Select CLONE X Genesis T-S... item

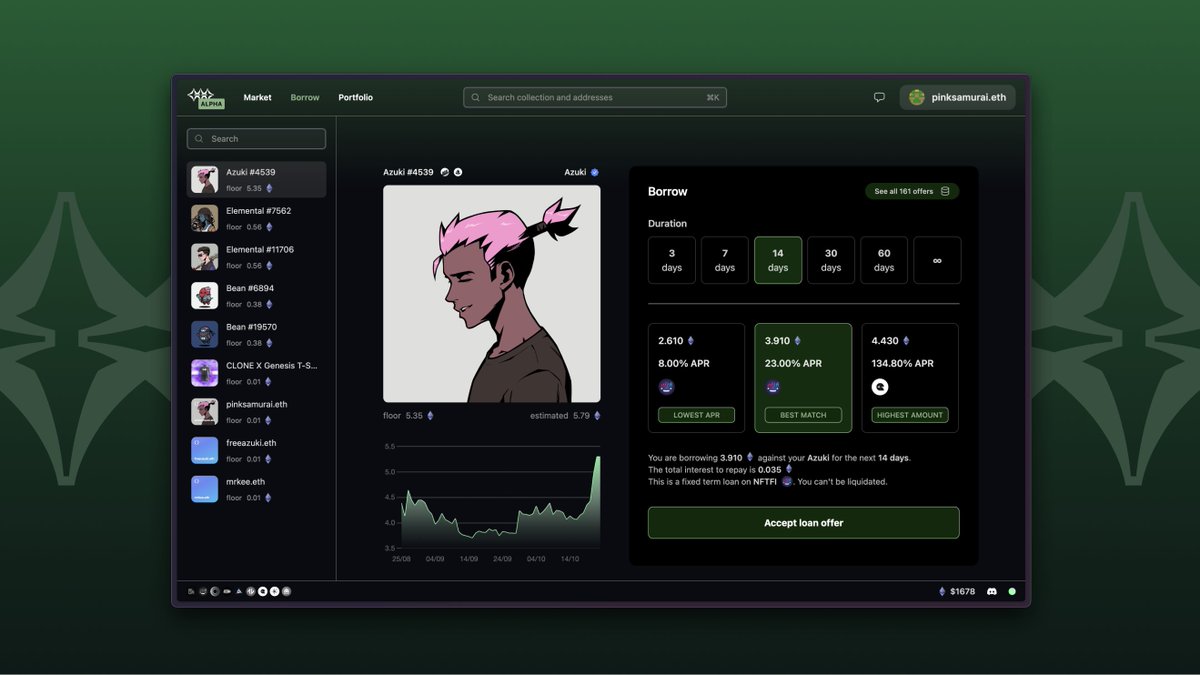pos(257,373)
